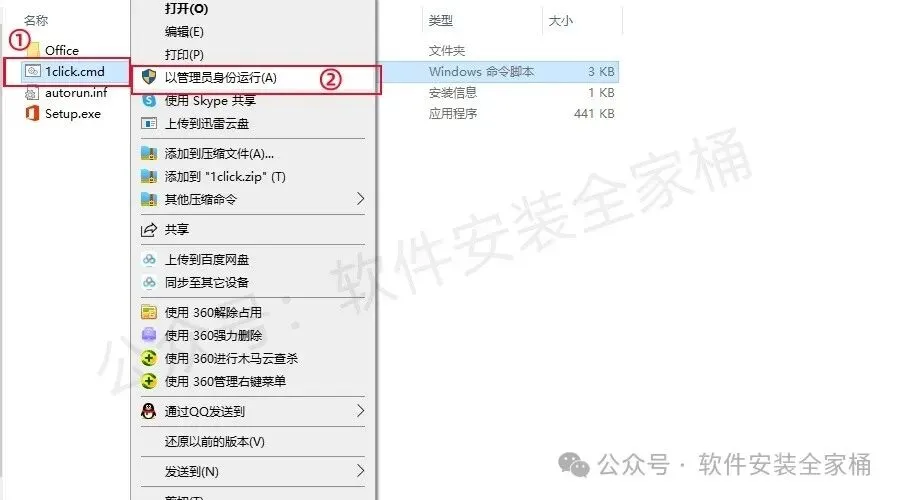Click the shield icon for run as administrator
900x500 pixels.
[x=149, y=77]
